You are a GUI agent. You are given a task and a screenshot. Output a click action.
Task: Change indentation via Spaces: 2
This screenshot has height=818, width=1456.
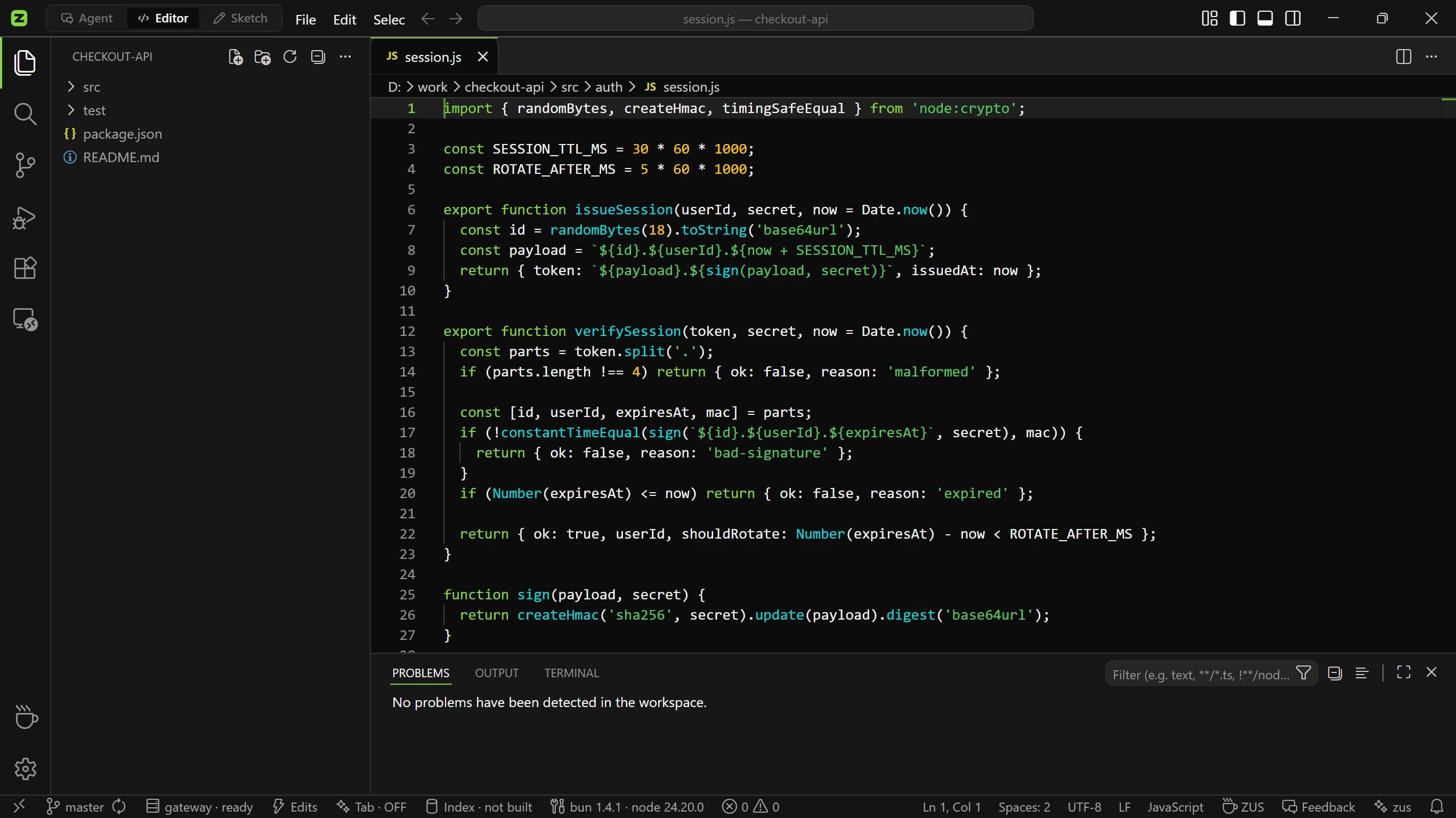[1024, 807]
